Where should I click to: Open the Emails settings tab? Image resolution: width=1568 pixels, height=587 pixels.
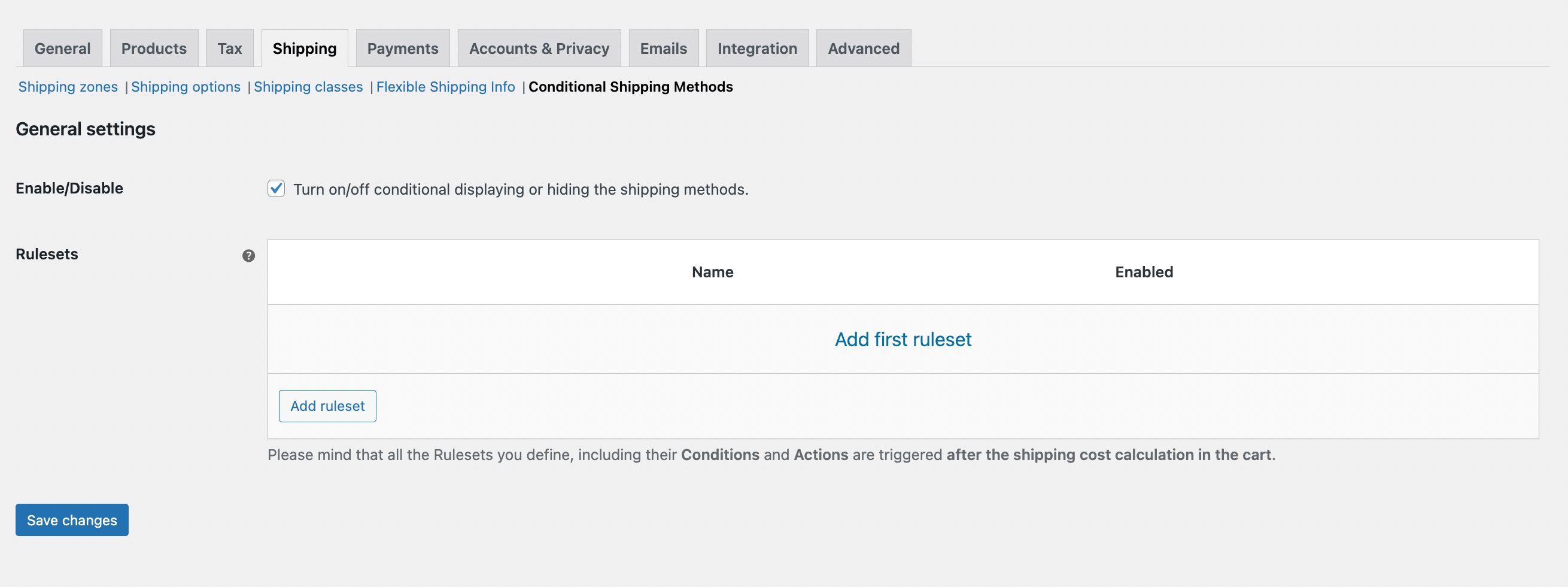[663, 48]
